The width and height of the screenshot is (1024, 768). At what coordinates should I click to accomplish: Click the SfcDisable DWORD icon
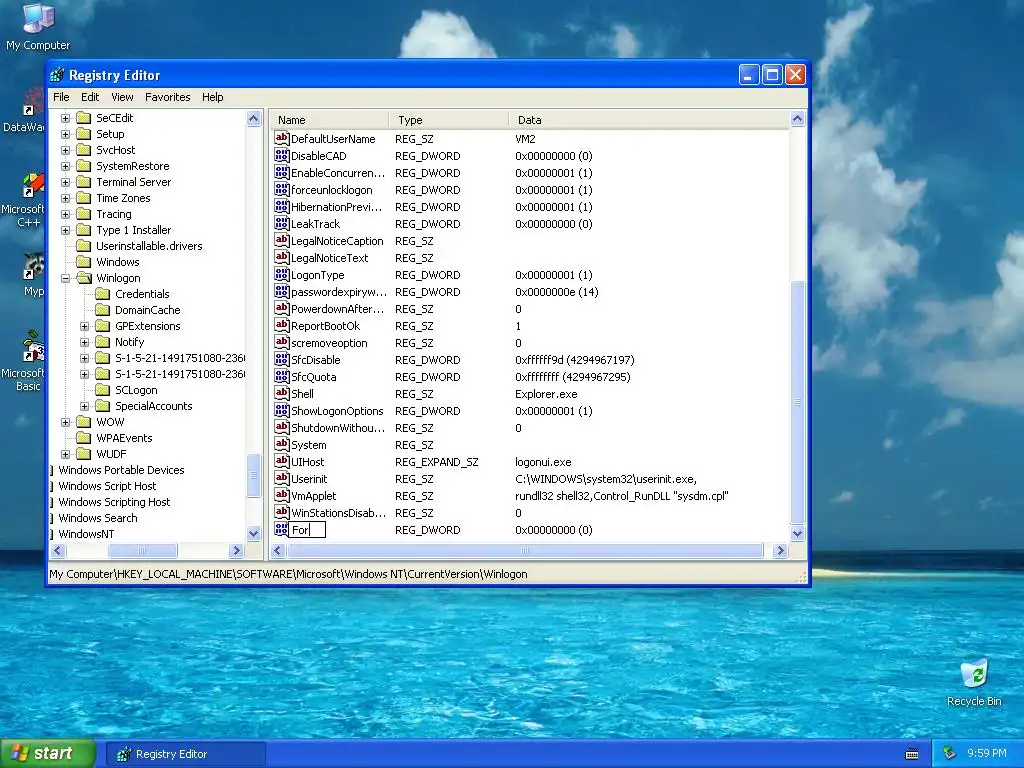pos(281,359)
